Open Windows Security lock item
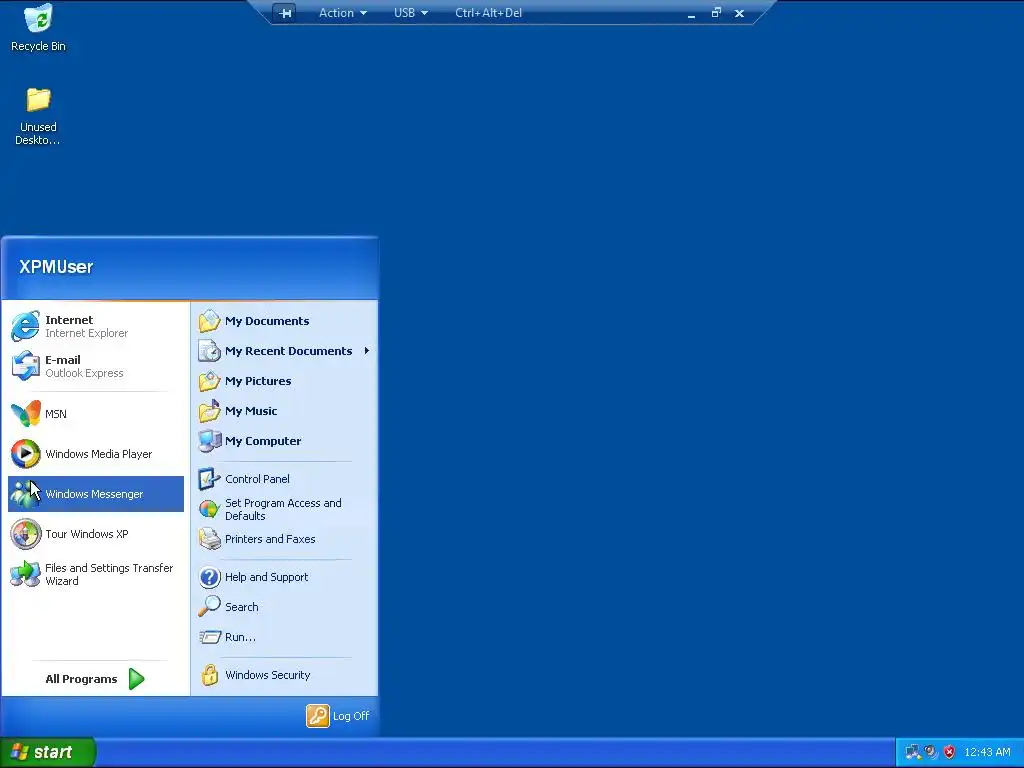Screen dimensions: 1024x768 click(x=284, y=675)
